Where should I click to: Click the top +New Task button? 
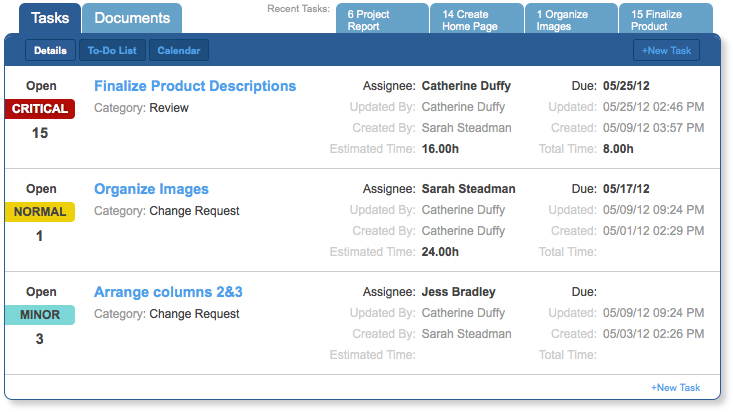click(666, 50)
